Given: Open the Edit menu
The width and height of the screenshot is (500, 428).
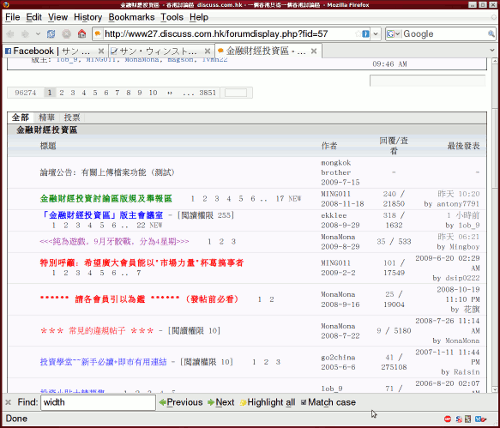Looking at the screenshot, I should coord(34,17).
